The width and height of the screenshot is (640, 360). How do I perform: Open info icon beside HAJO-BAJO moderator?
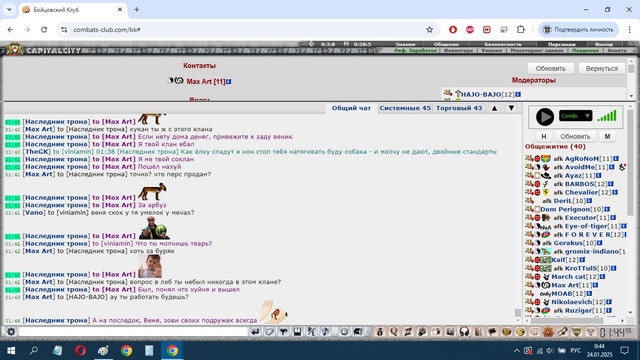point(518,94)
